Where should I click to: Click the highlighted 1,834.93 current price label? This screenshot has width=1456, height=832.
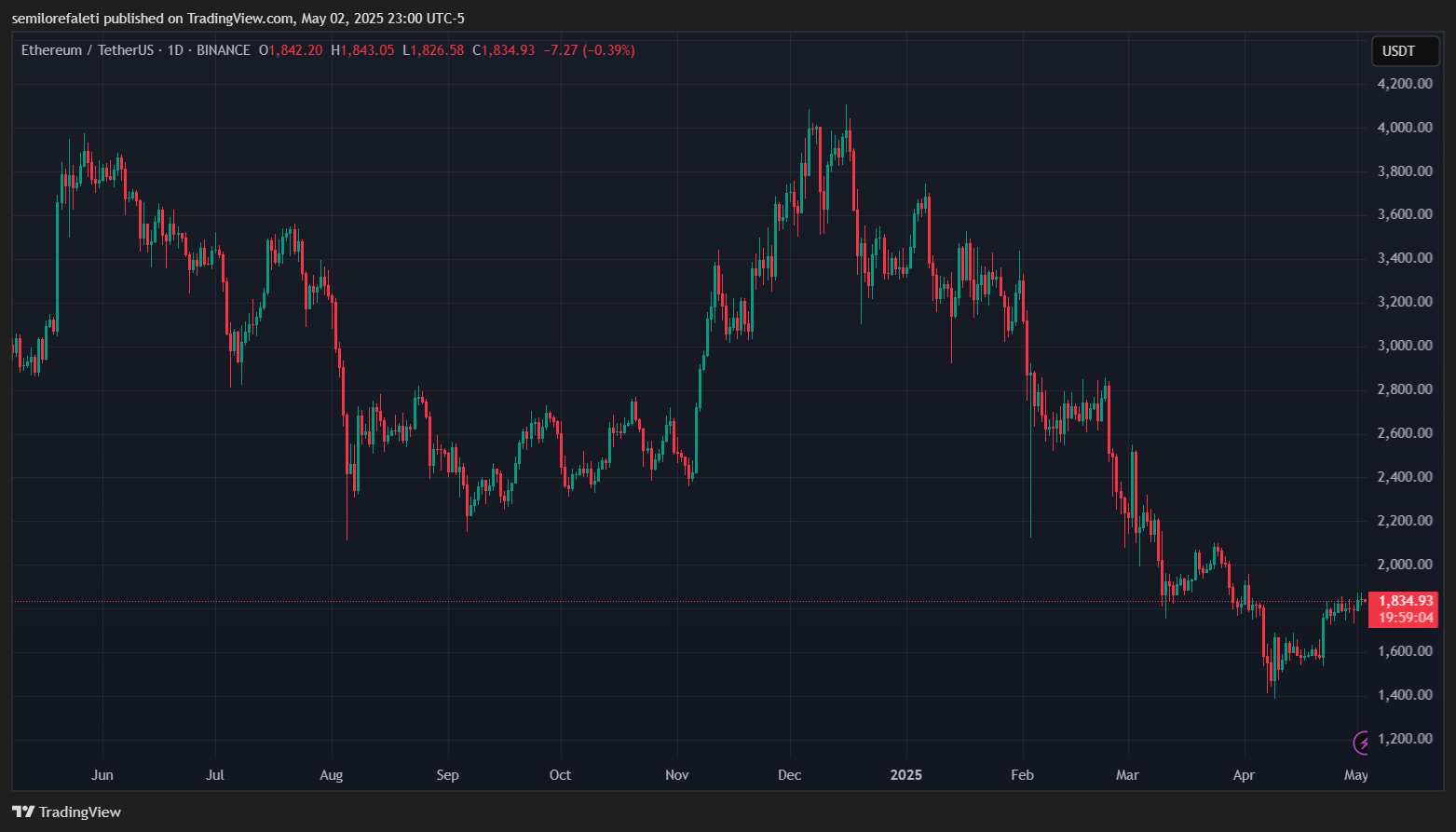1405,601
